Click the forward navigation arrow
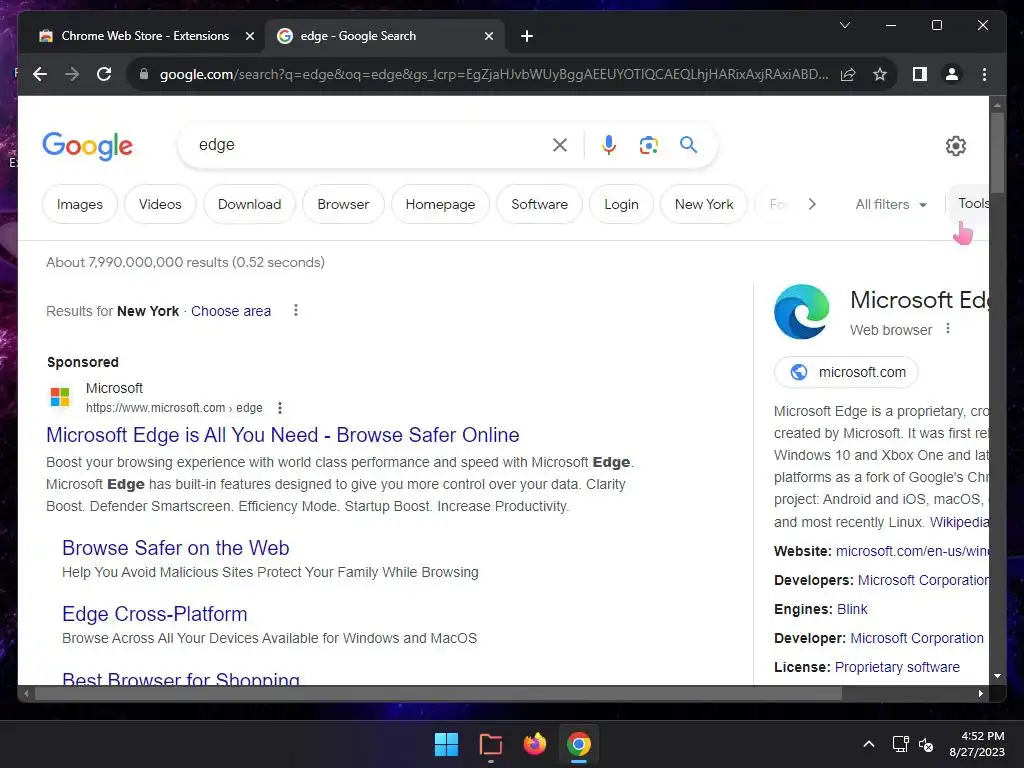1024x768 pixels. 72,74
